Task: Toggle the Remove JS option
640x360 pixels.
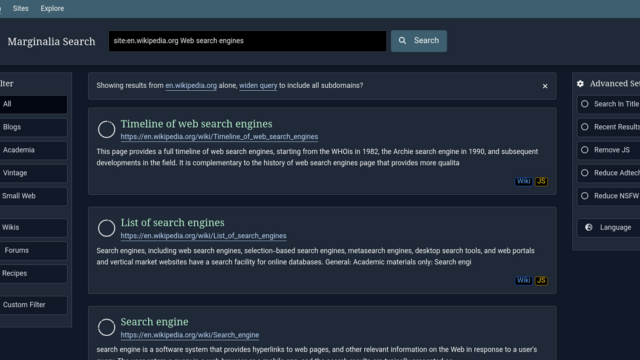Action: point(609,150)
